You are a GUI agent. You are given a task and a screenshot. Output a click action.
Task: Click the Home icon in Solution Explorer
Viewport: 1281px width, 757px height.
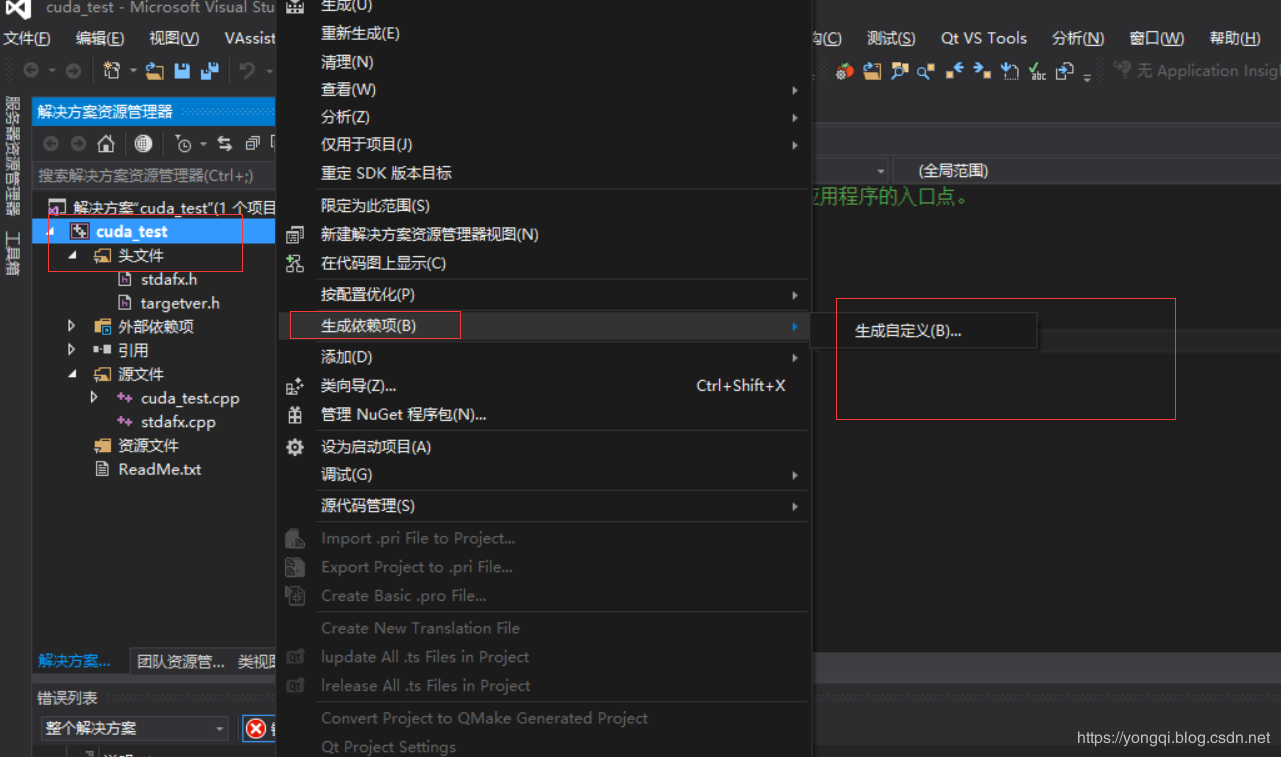point(106,143)
